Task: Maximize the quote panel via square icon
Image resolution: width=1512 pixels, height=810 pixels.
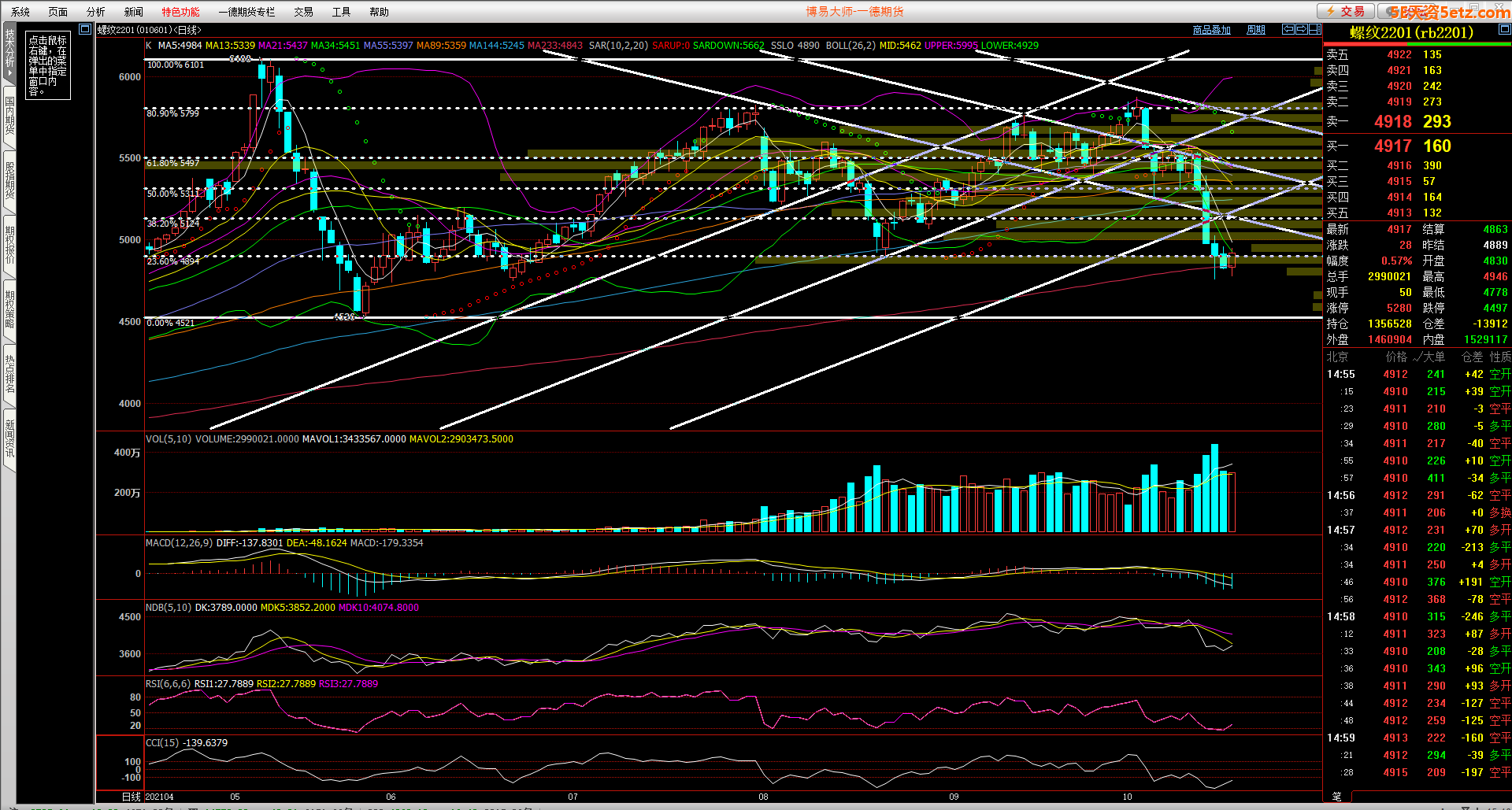Action: tap(1504, 29)
